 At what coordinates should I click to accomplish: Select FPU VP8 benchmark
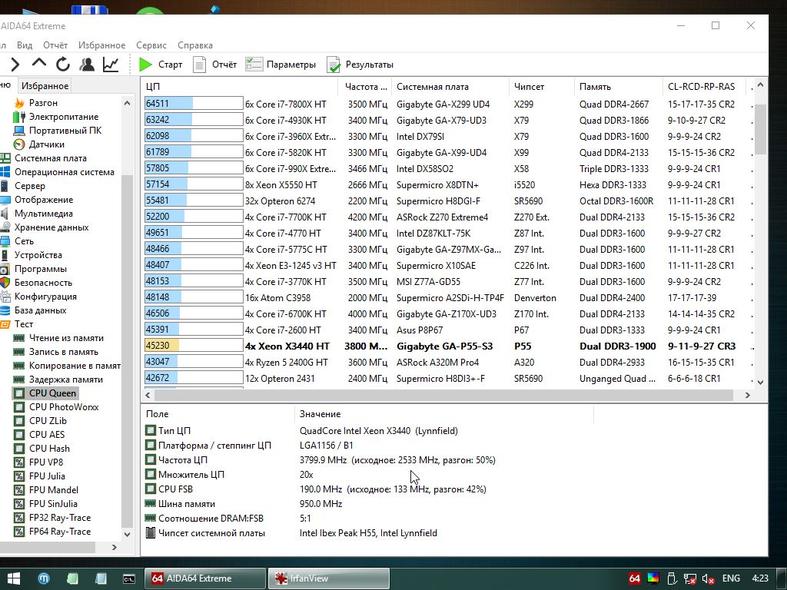(x=46, y=462)
